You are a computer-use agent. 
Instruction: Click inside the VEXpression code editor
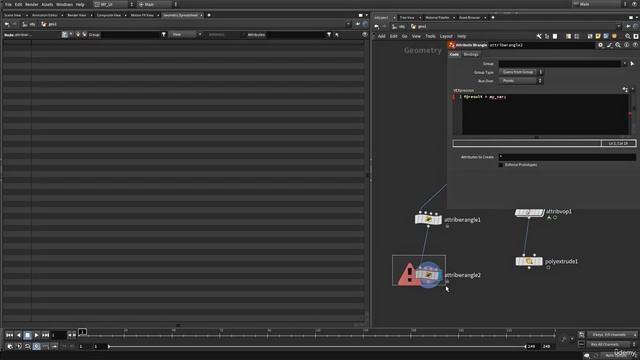pos(545,114)
